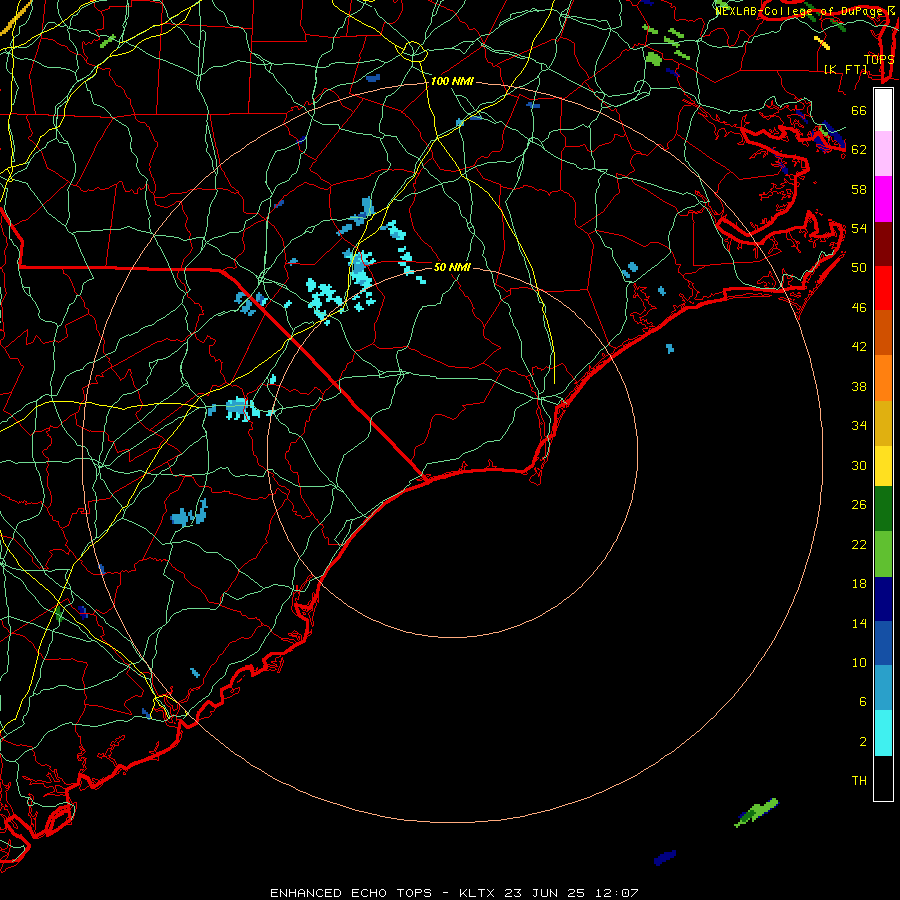The image size is (900, 900).
Task: Select the bright red legend swatch
Action: pyautogui.click(x=883, y=288)
